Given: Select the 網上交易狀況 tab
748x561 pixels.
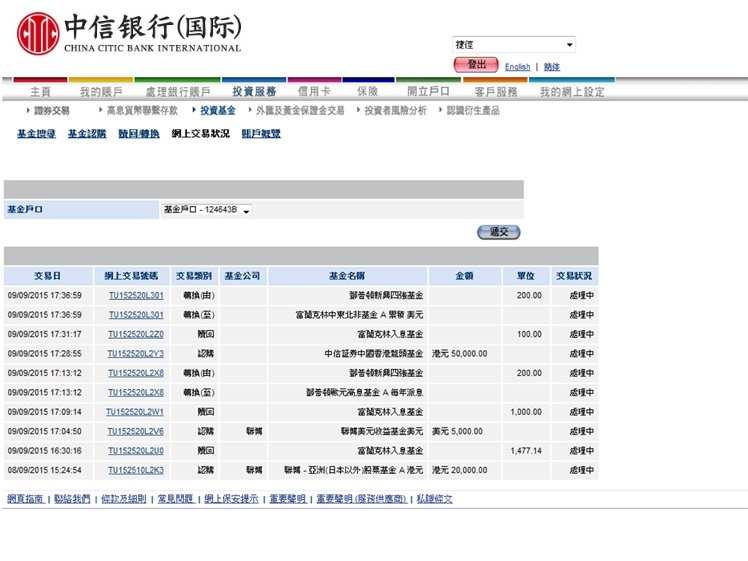Looking at the screenshot, I should pos(200,134).
